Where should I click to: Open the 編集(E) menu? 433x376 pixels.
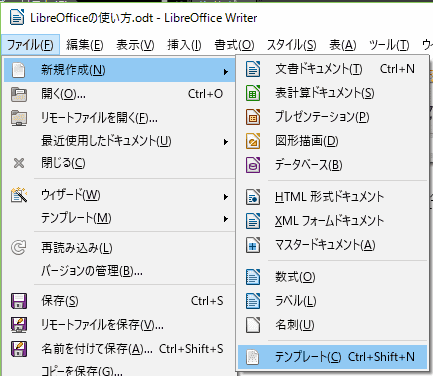coord(85,44)
